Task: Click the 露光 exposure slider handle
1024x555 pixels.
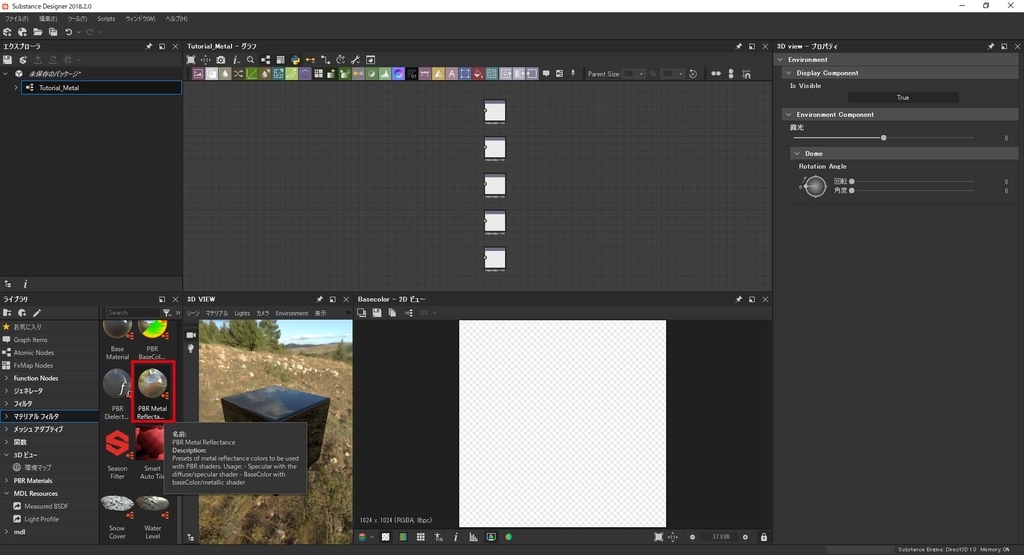Action: coord(884,138)
